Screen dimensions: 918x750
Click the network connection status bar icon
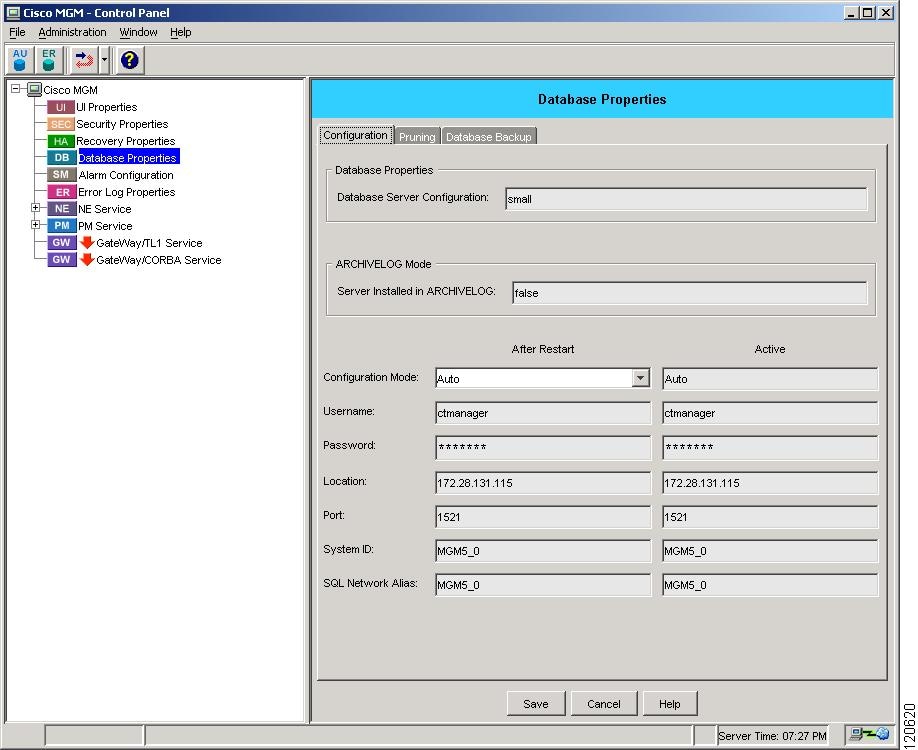[869, 734]
